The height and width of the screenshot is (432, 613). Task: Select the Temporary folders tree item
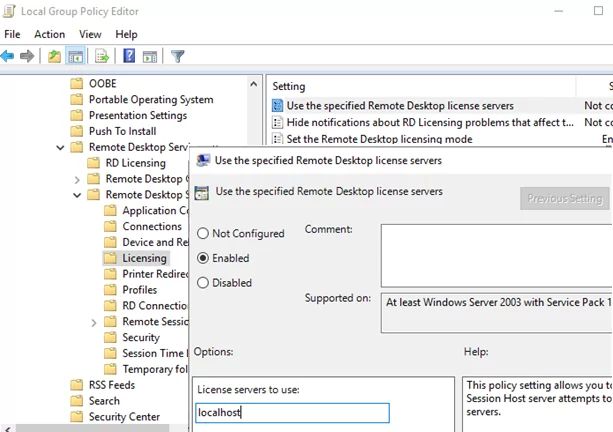[155, 369]
